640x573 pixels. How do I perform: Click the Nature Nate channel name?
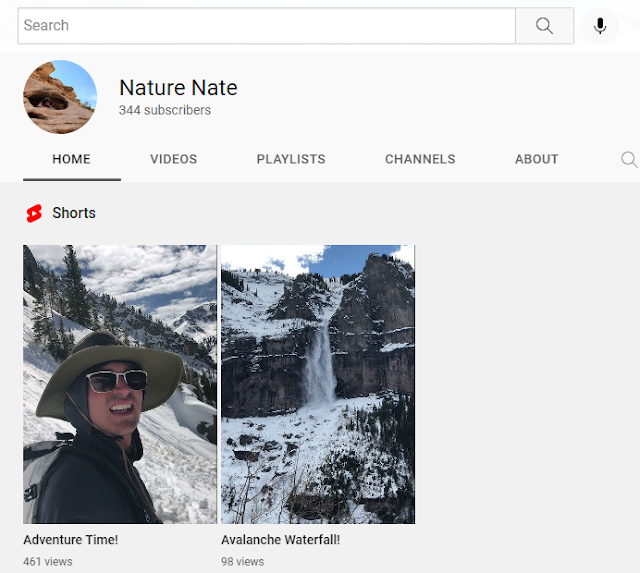(178, 87)
